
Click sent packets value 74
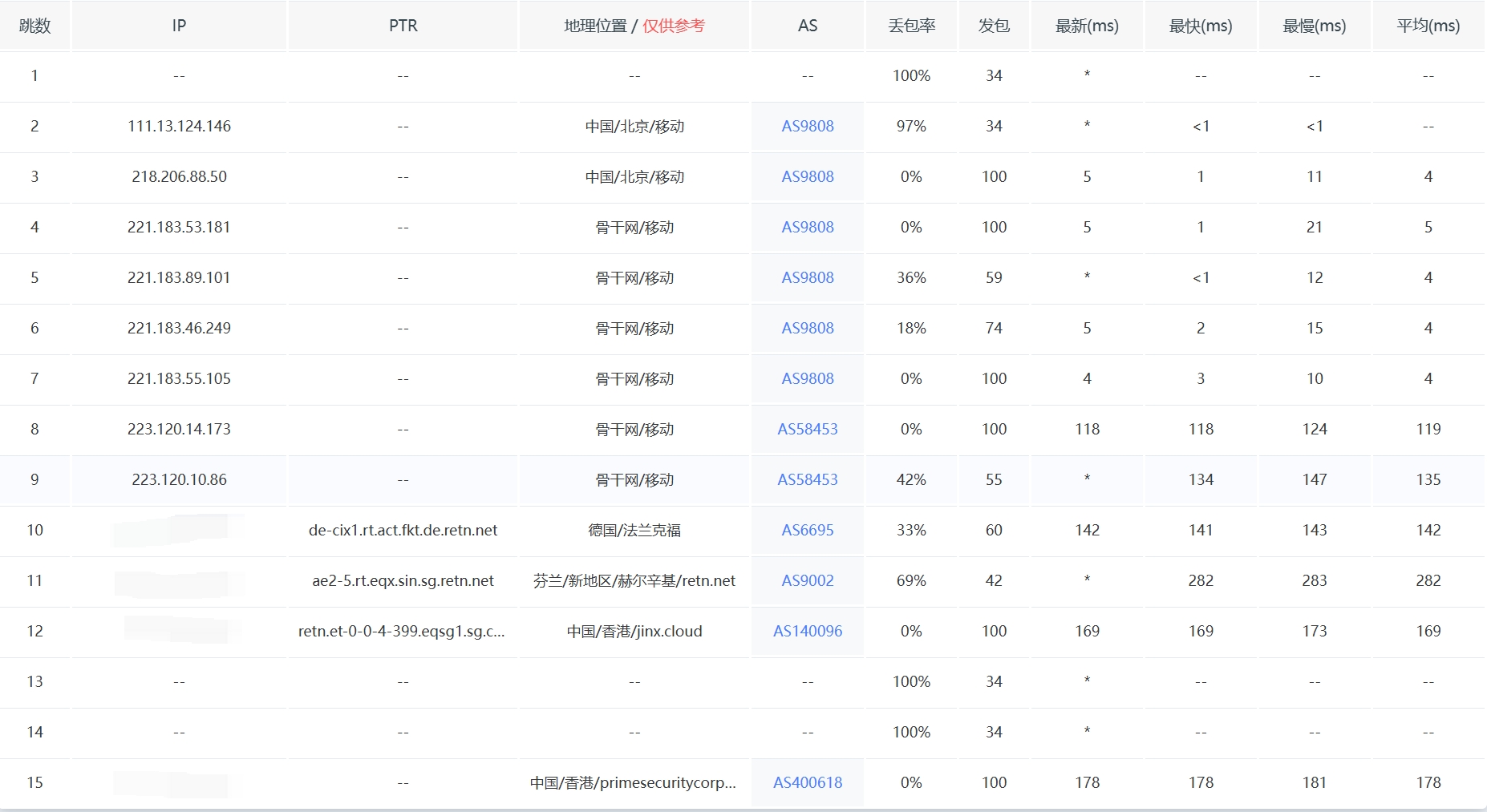coord(994,328)
